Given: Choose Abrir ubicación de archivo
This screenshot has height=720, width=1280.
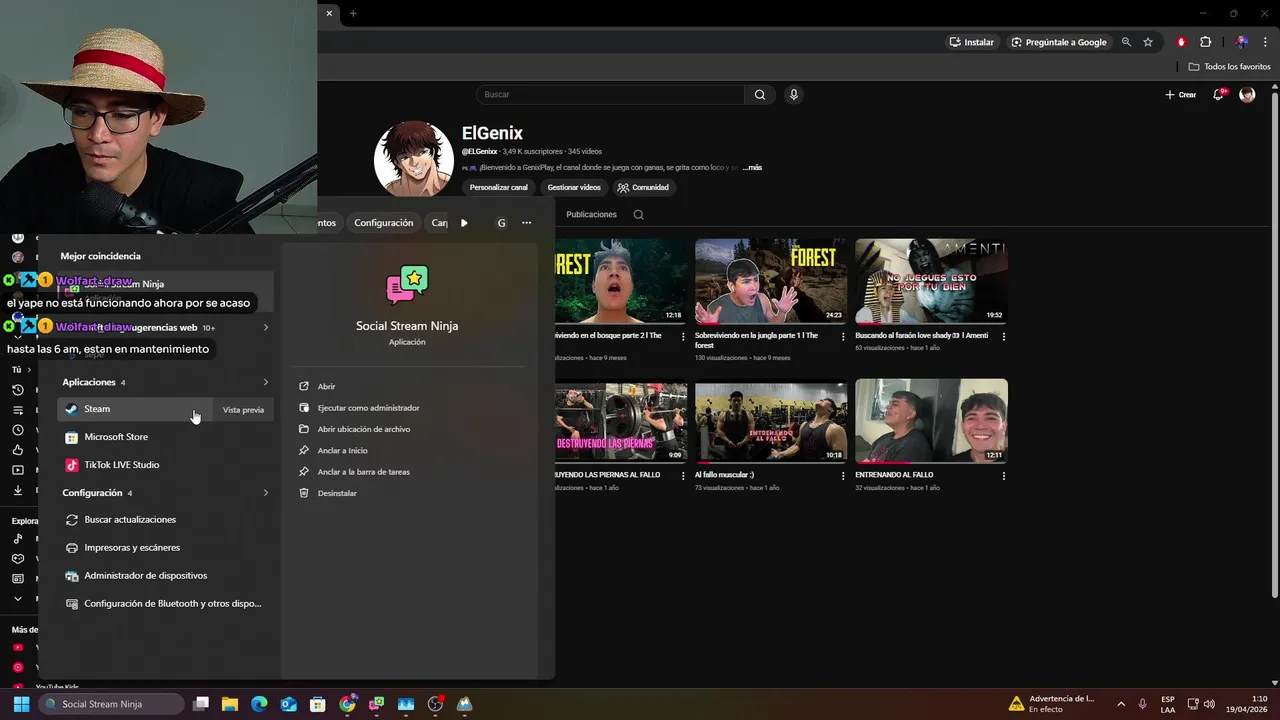Looking at the screenshot, I should 363,429.
